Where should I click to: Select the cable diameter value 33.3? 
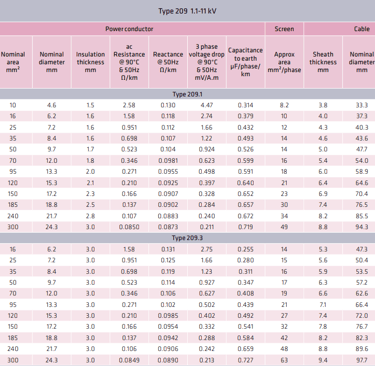point(362,105)
